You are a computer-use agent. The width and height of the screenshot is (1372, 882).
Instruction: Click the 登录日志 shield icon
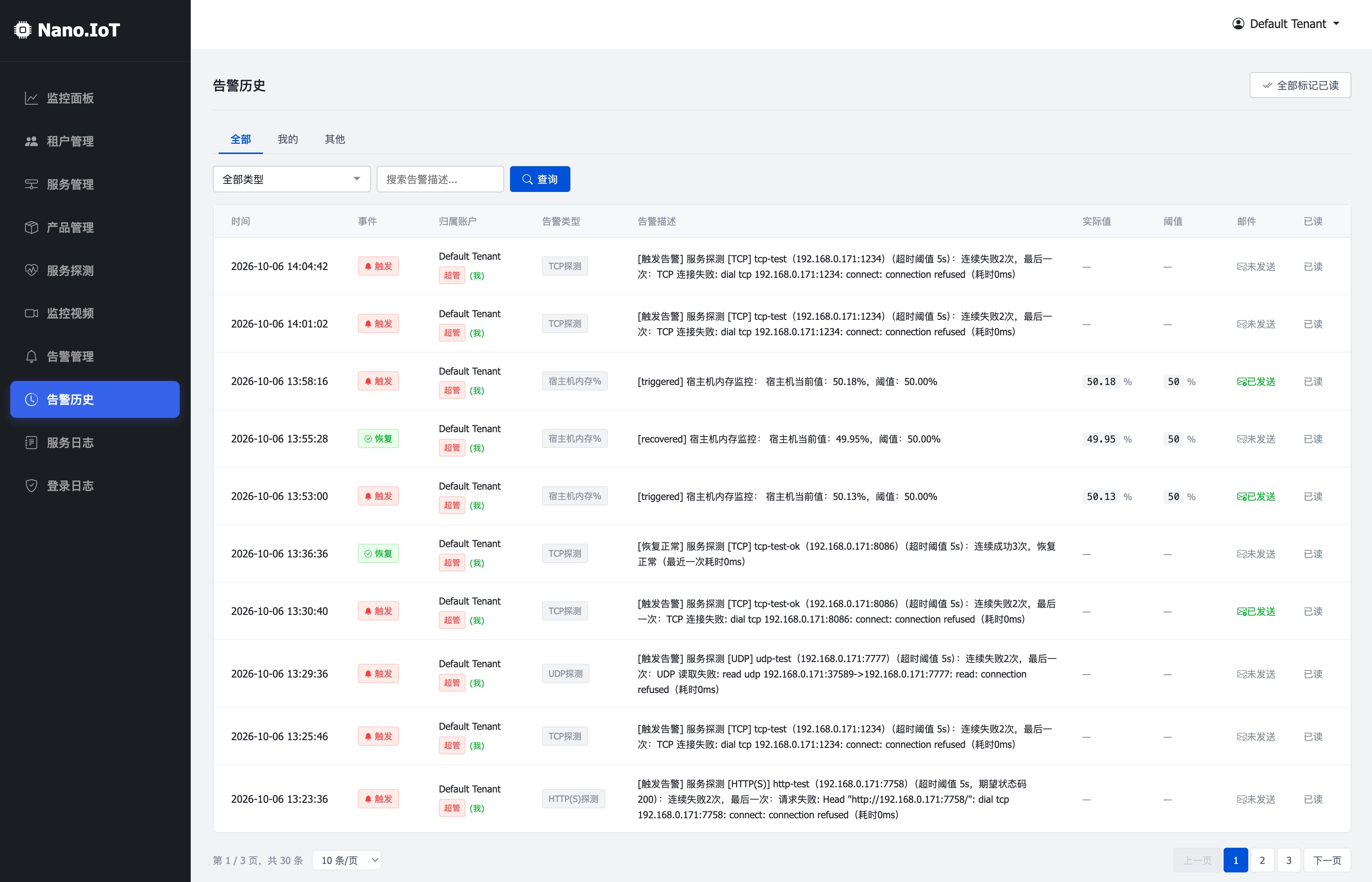pyautogui.click(x=31, y=486)
